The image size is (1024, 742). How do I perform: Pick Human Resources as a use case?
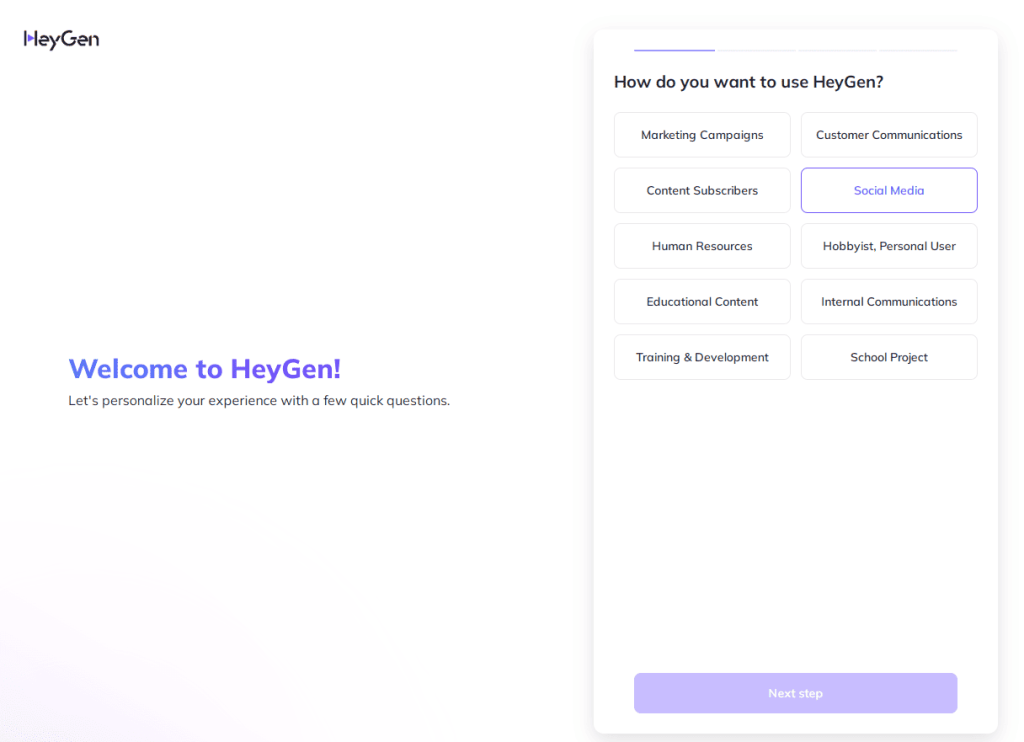click(x=701, y=245)
